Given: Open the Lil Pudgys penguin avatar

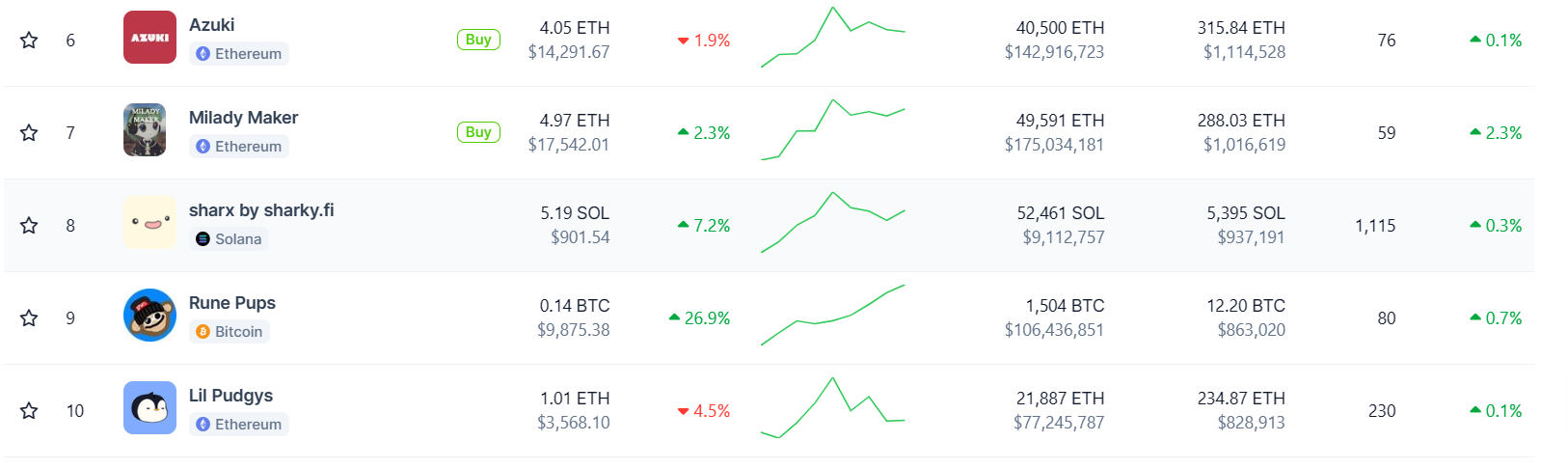Looking at the screenshot, I should [149, 408].
